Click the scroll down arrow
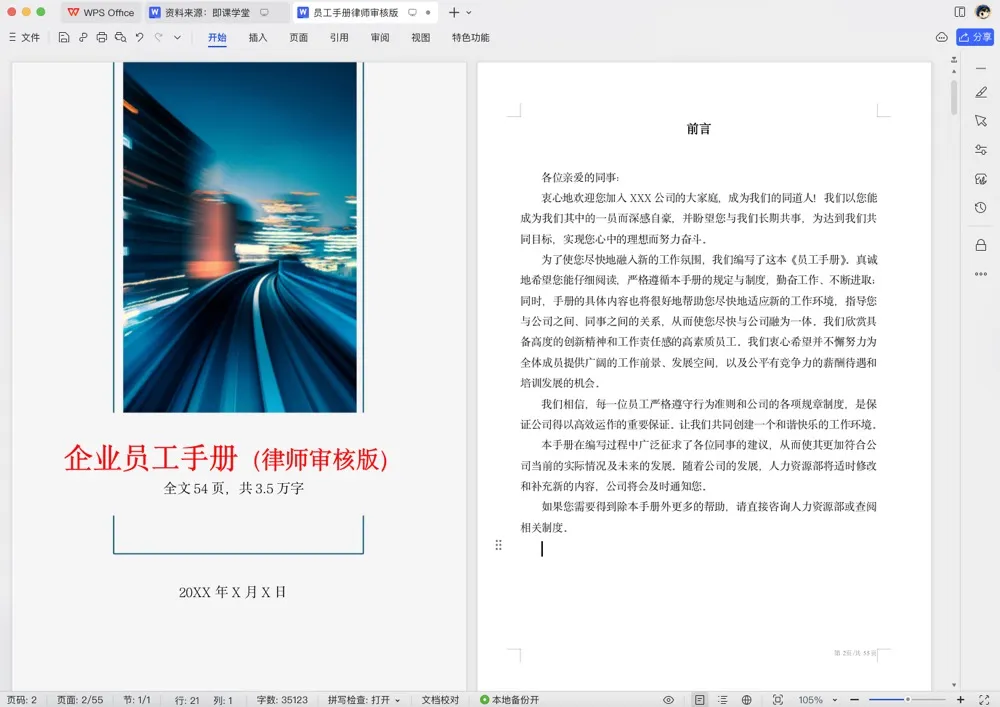This screenshot has width=1000, height=707. [x=954, y=685]
